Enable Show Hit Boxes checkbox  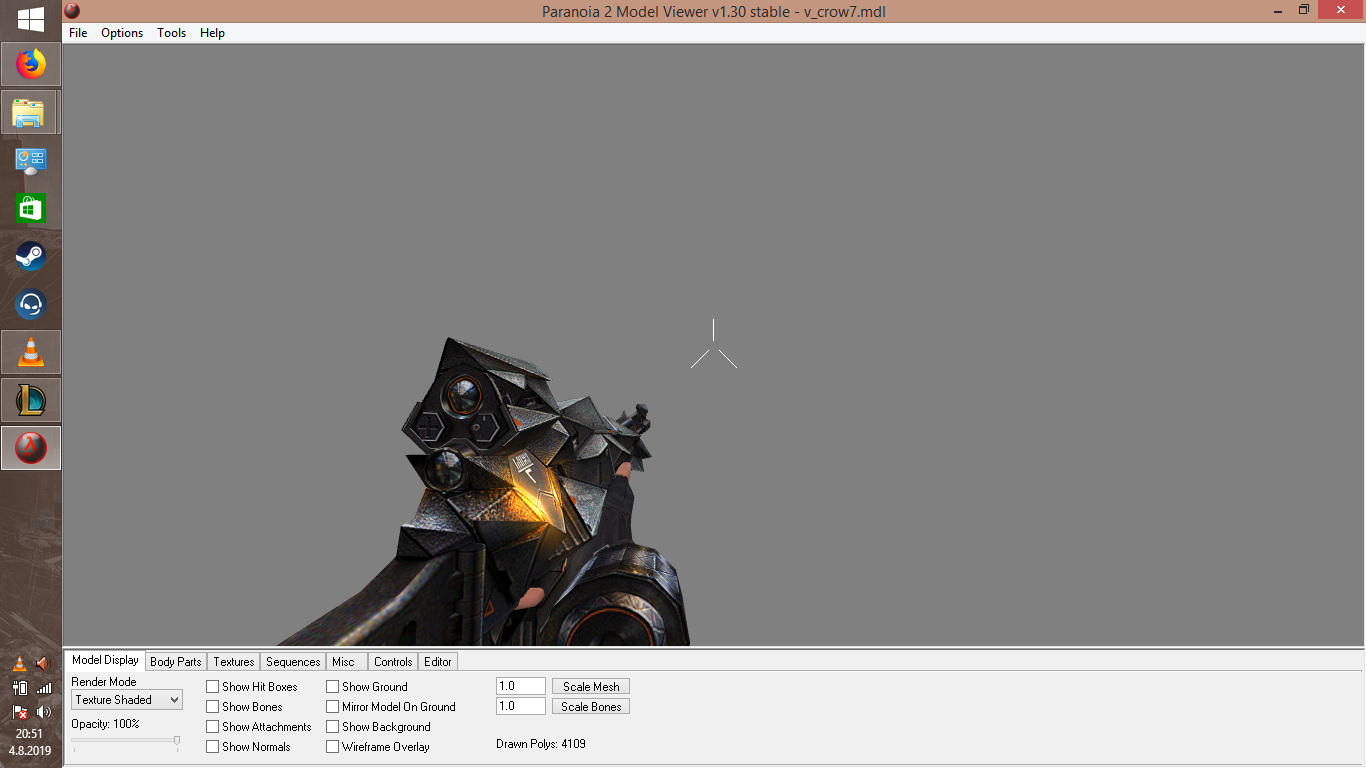coord(213,687)
